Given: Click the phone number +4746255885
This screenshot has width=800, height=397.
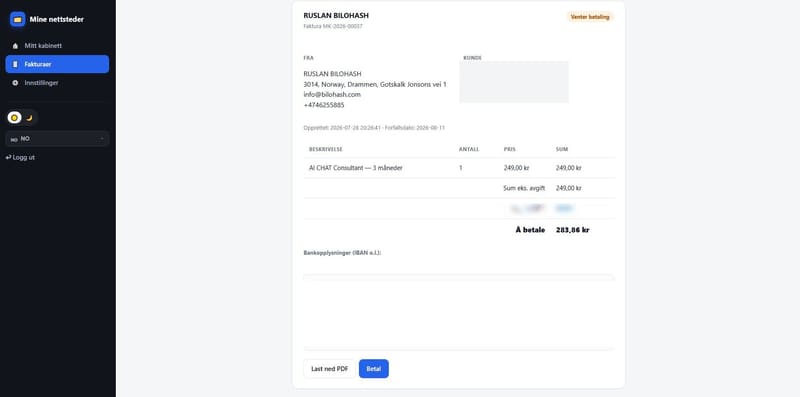Looking at the screenshot, I should coord(324,105).
